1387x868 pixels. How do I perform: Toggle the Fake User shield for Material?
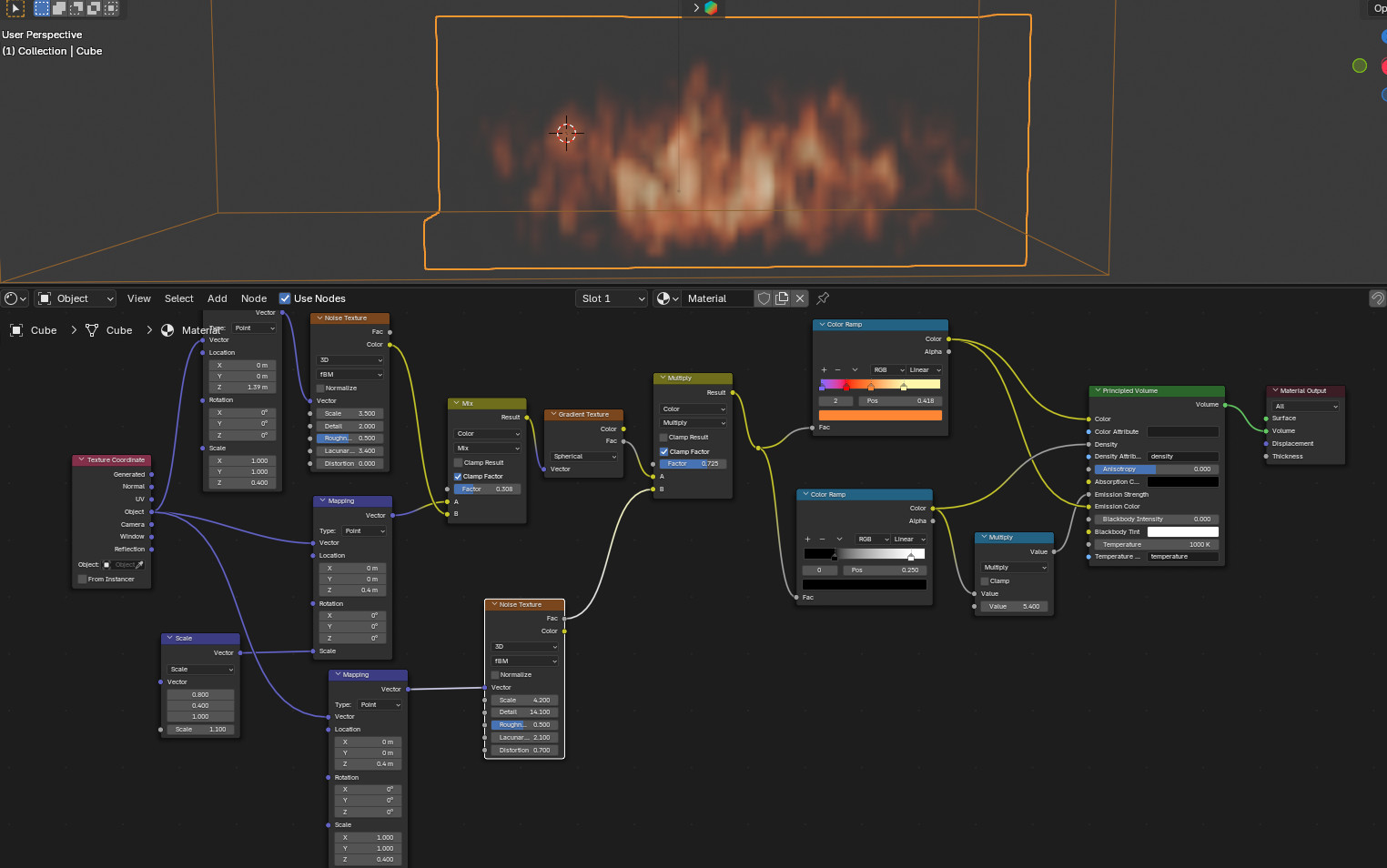(x=764, y=298)
